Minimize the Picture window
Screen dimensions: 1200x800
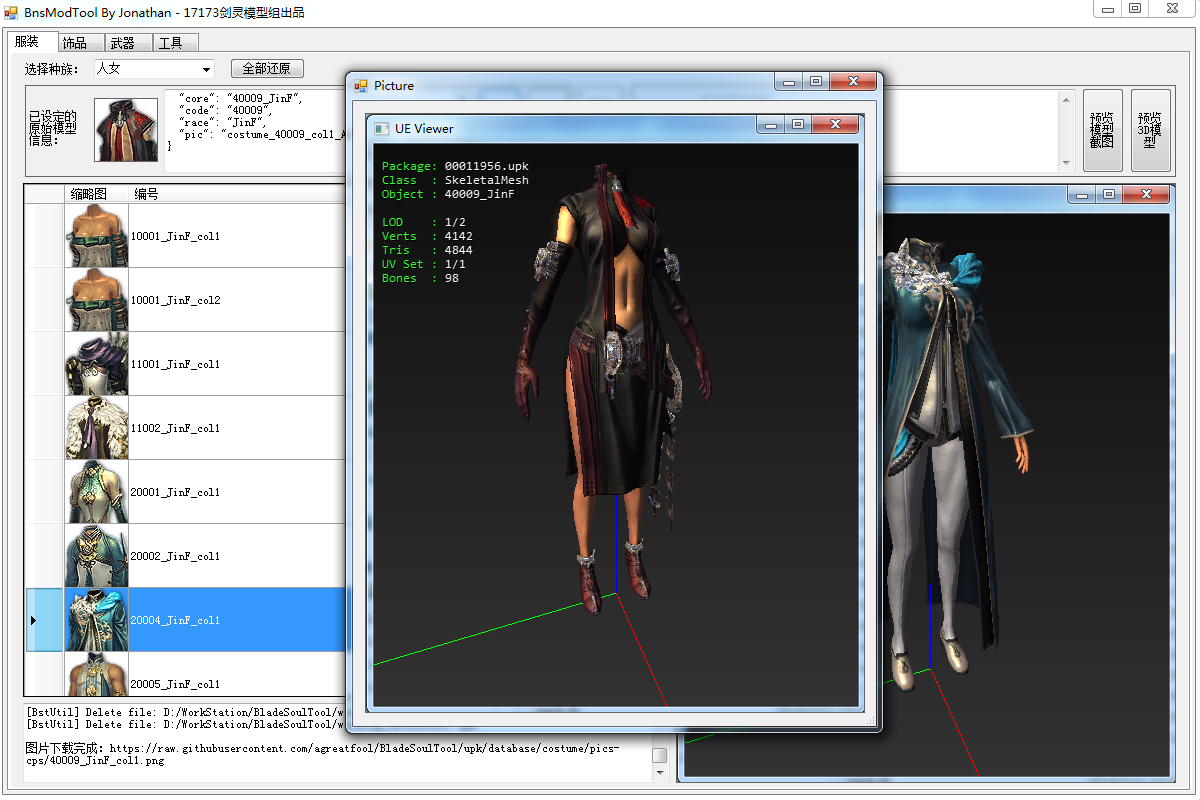[x=790, y=82]
